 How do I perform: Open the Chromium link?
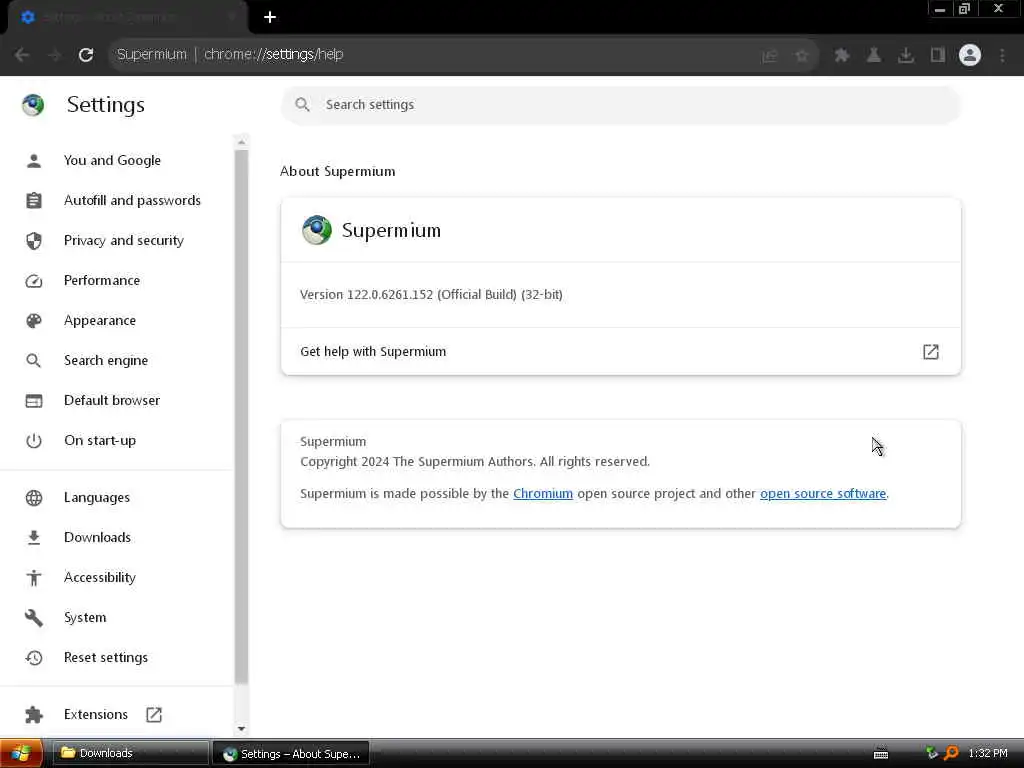pyautogui.click(x=543, y=494)
